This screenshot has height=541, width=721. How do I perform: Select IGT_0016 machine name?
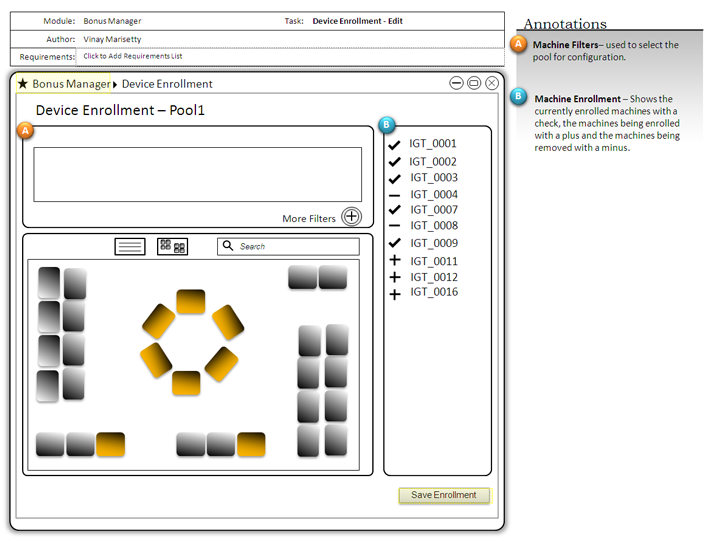click(x=434, y=292)
